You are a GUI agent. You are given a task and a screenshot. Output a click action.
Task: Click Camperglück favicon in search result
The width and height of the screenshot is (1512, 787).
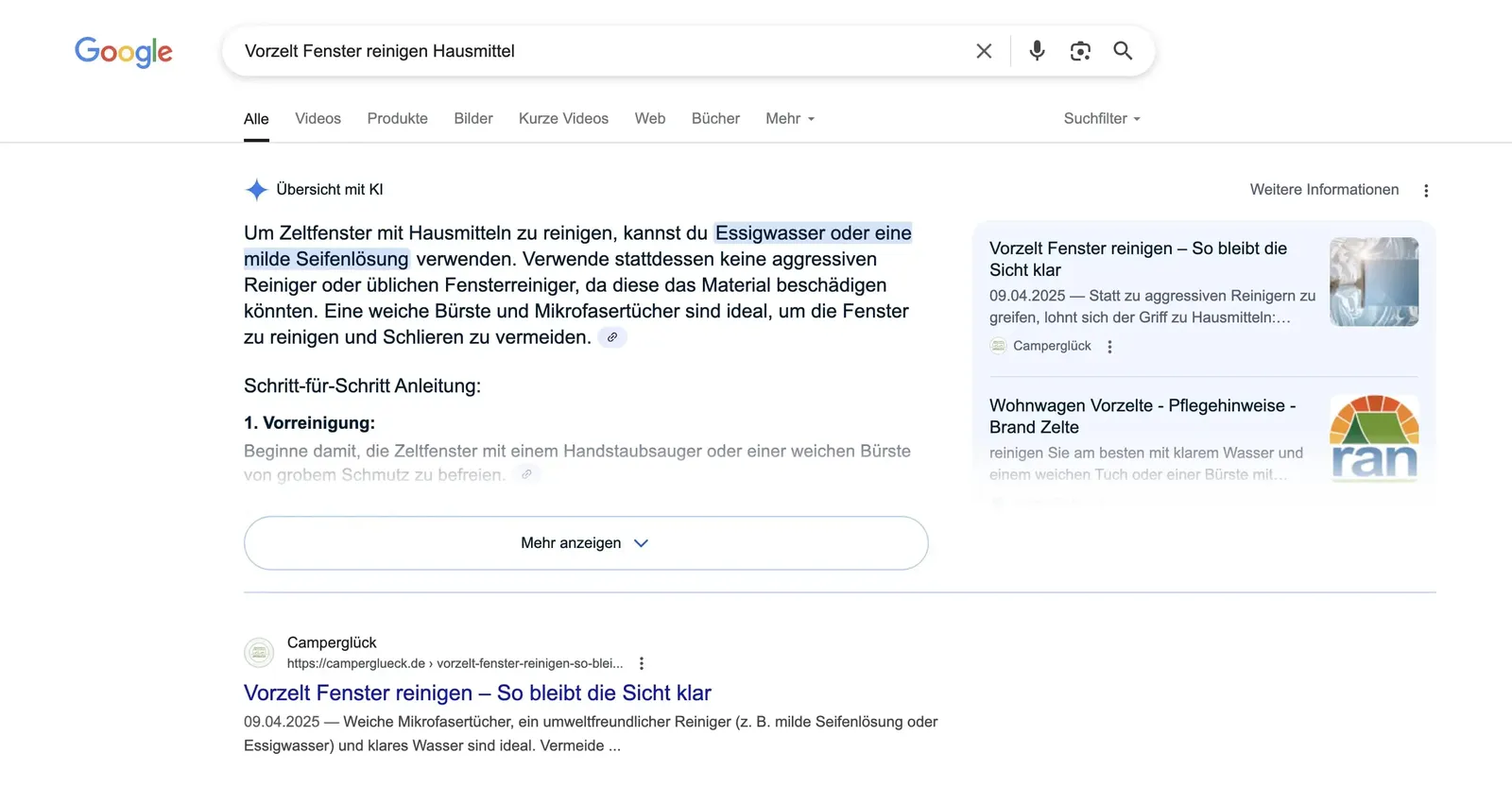259,652
